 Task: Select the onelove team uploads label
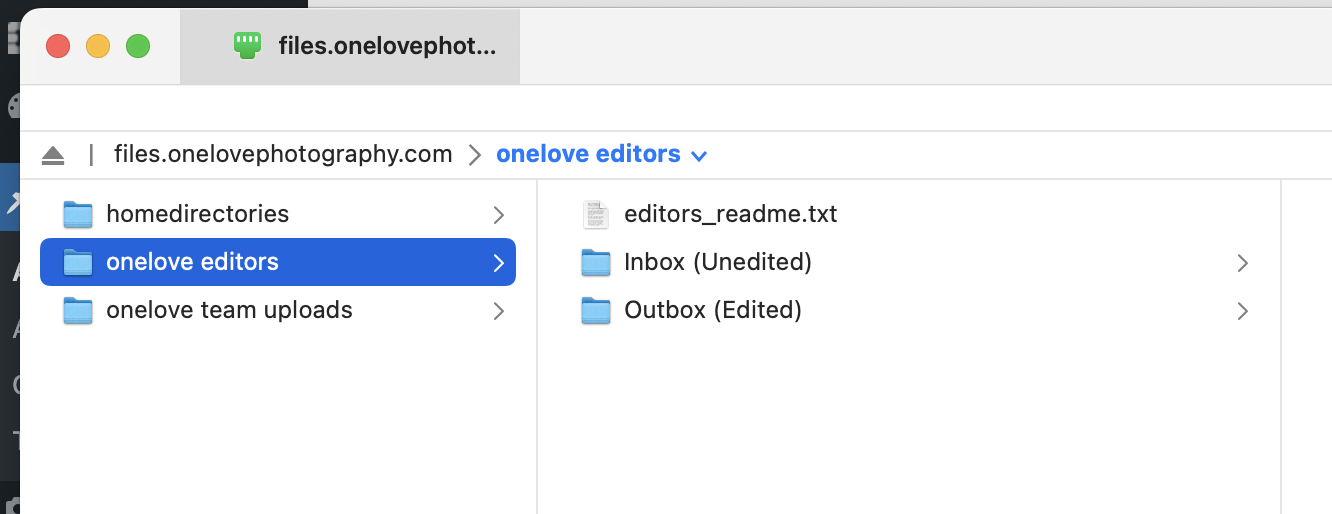229,310
